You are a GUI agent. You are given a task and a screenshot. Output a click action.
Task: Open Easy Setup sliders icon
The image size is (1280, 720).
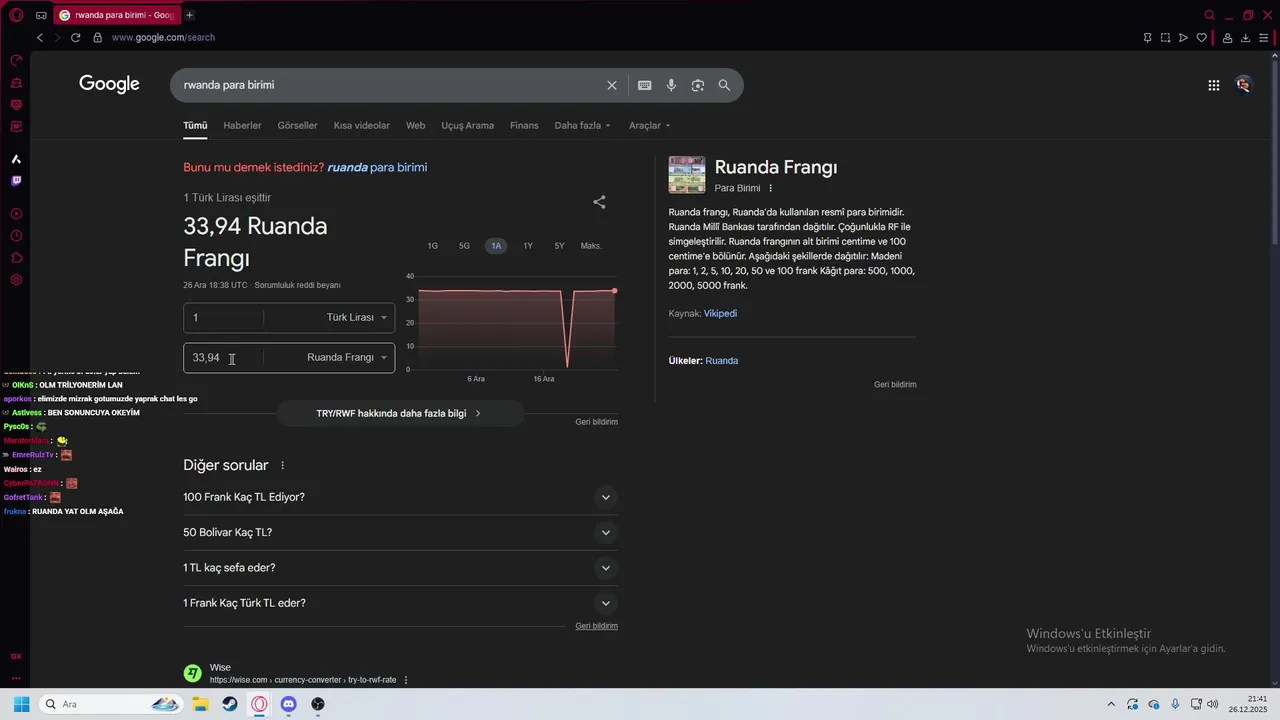coord(1264,38)
